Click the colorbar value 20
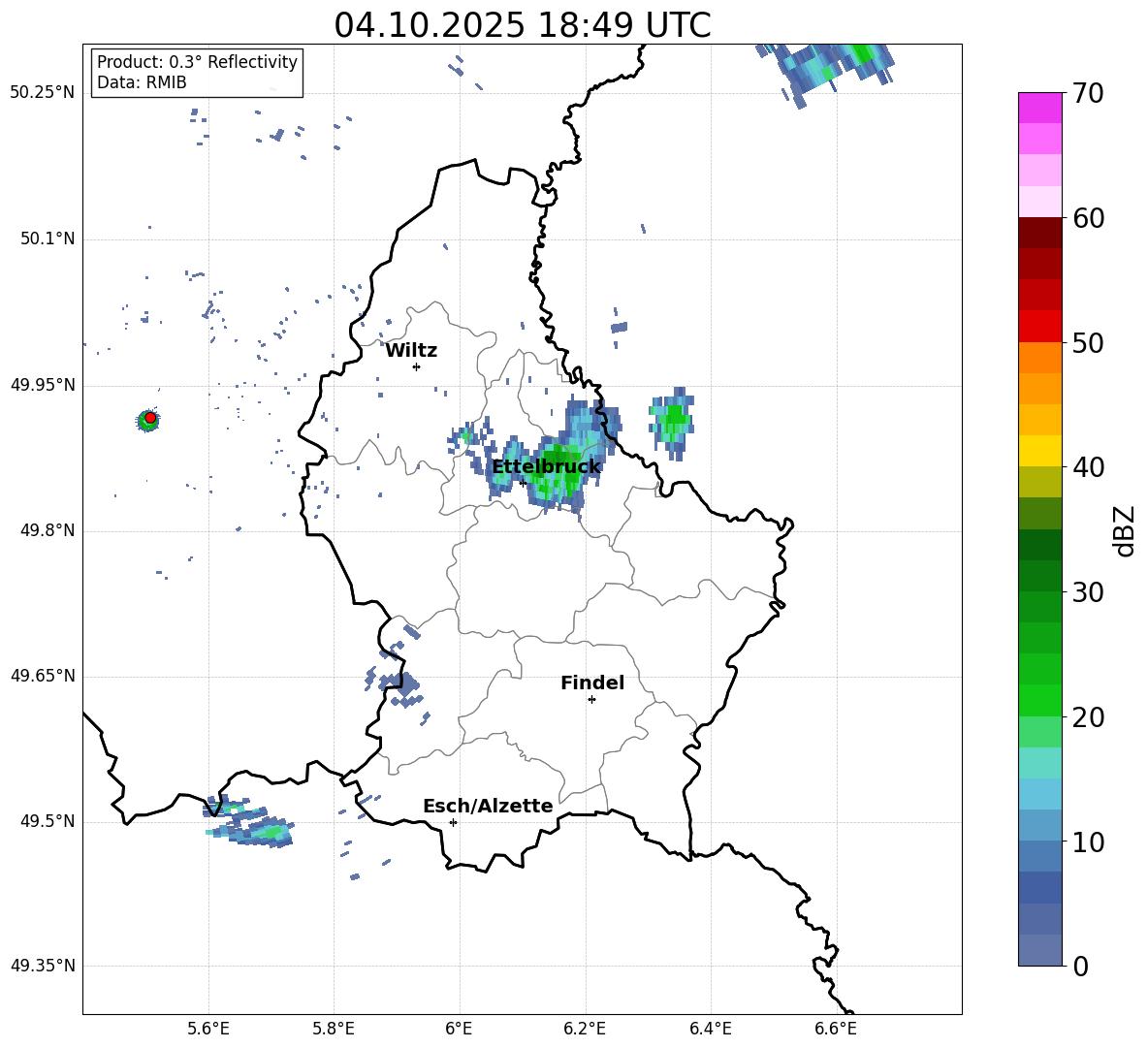 pyautogui.click(x=1089, y=717)
